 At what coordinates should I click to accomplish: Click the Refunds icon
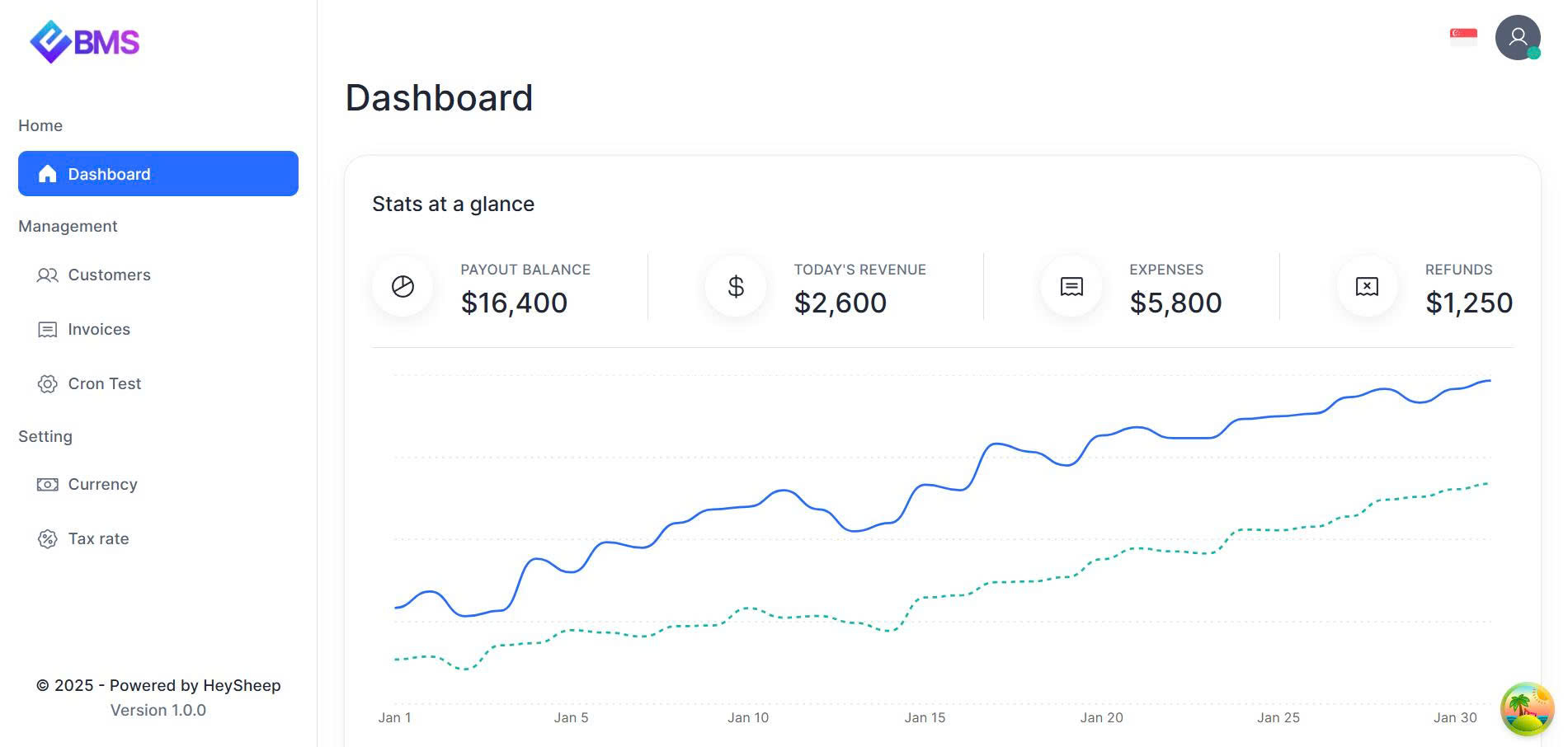(1367, 287)
